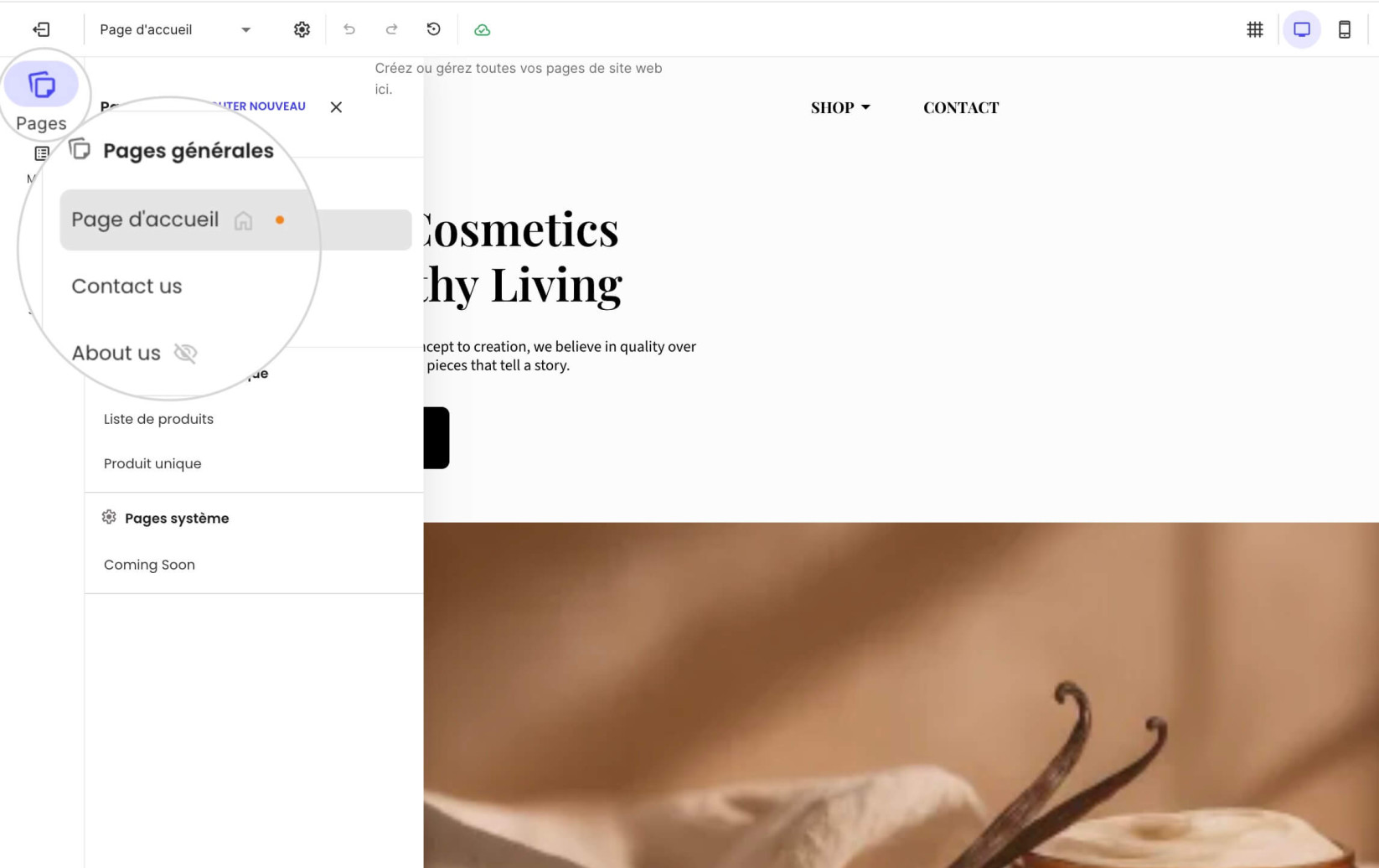
Task: Select the vanilla hero image
Action: [901, 695]
